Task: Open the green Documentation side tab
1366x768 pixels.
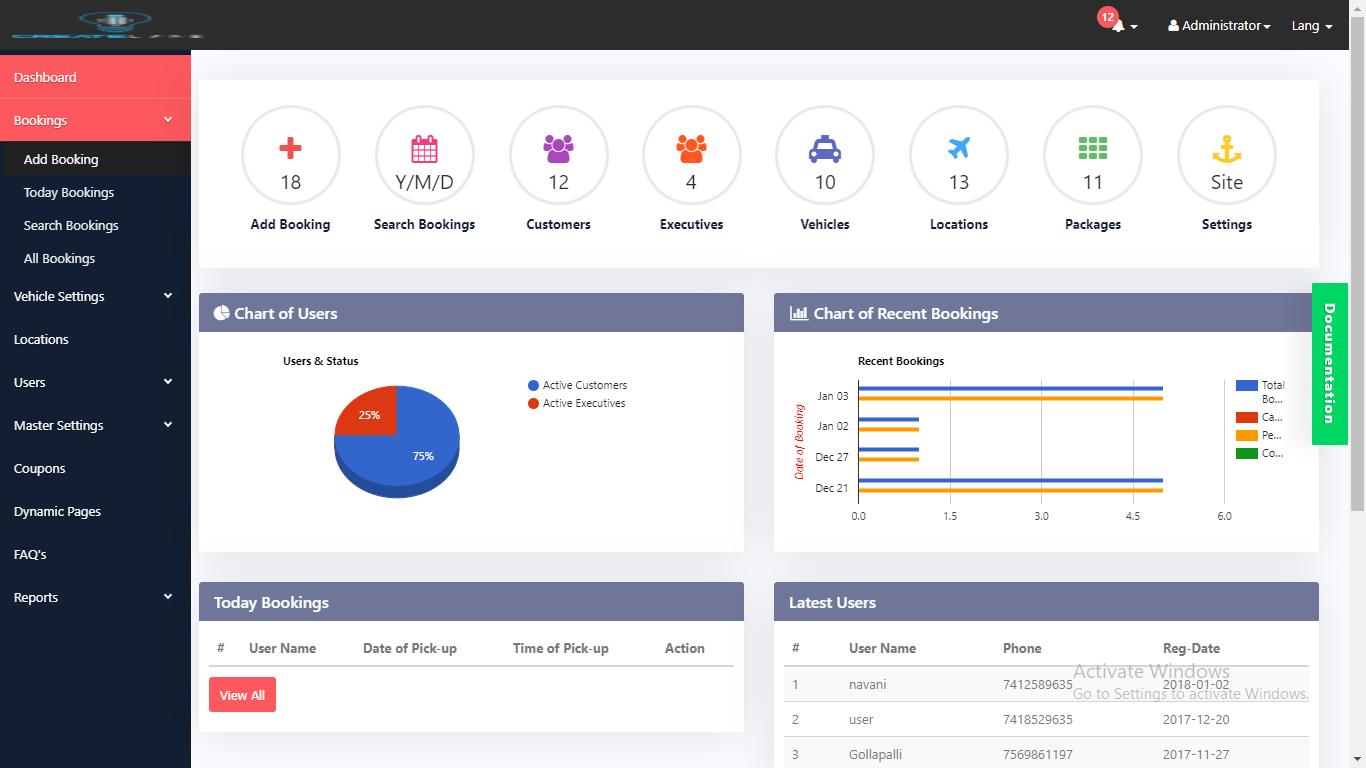Action: coord(1329,364)
